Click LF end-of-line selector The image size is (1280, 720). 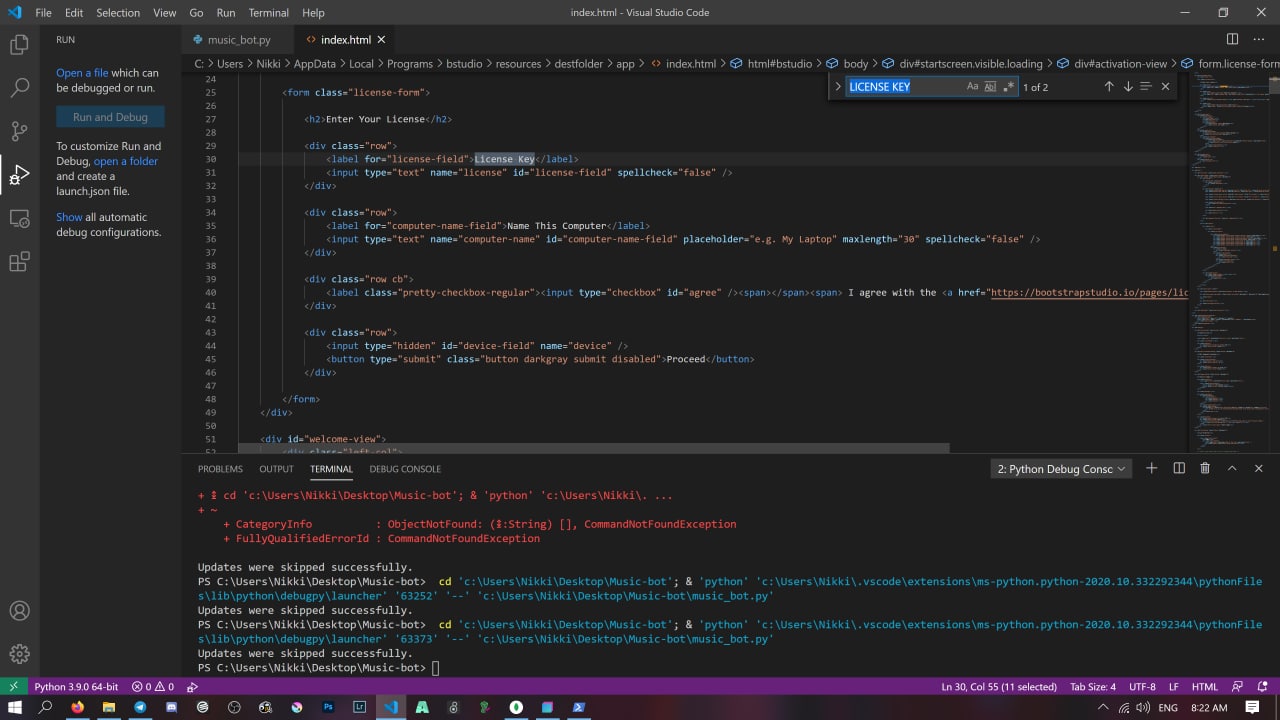(1174, 687)
